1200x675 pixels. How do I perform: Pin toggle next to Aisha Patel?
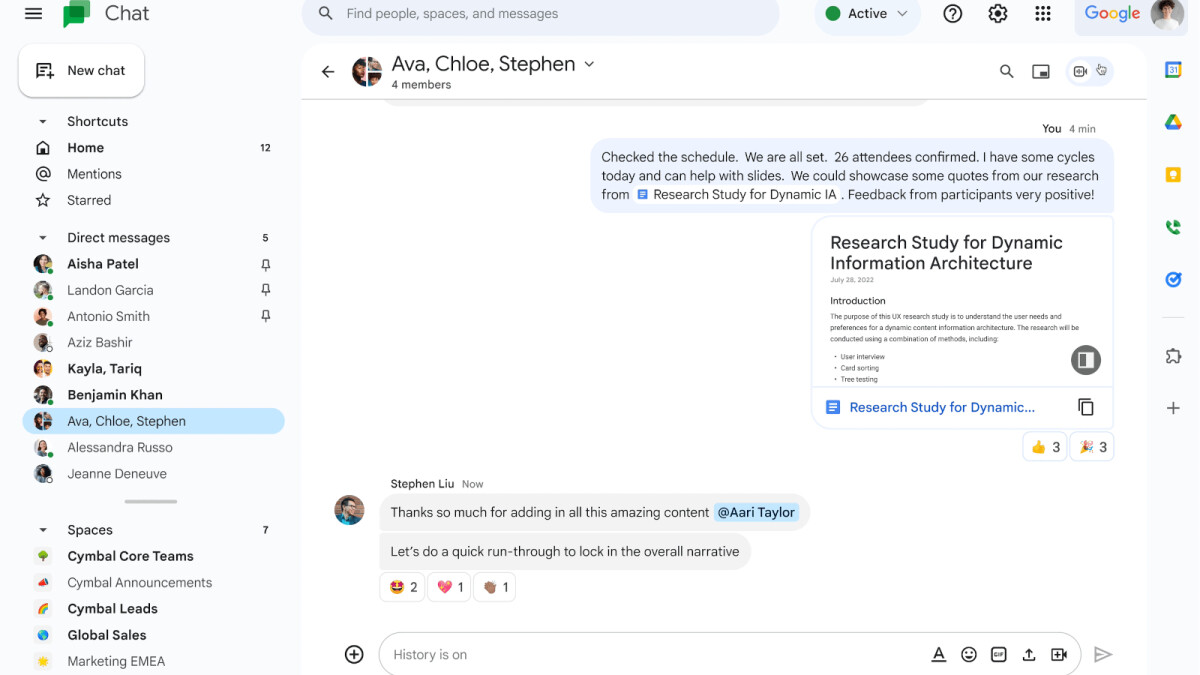pos(265,263)
